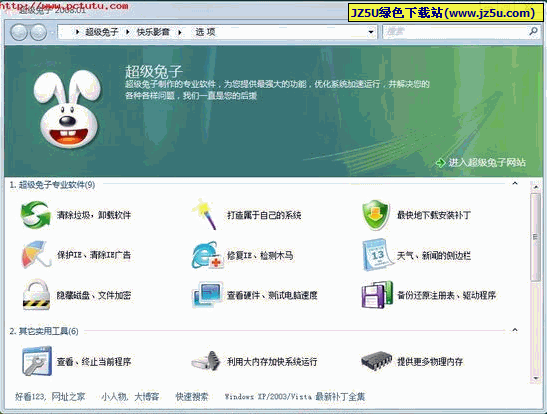The image size is (547, 414).
Task: Select the 快乐影音 breadcrumb item
Action: pos(153,32)
